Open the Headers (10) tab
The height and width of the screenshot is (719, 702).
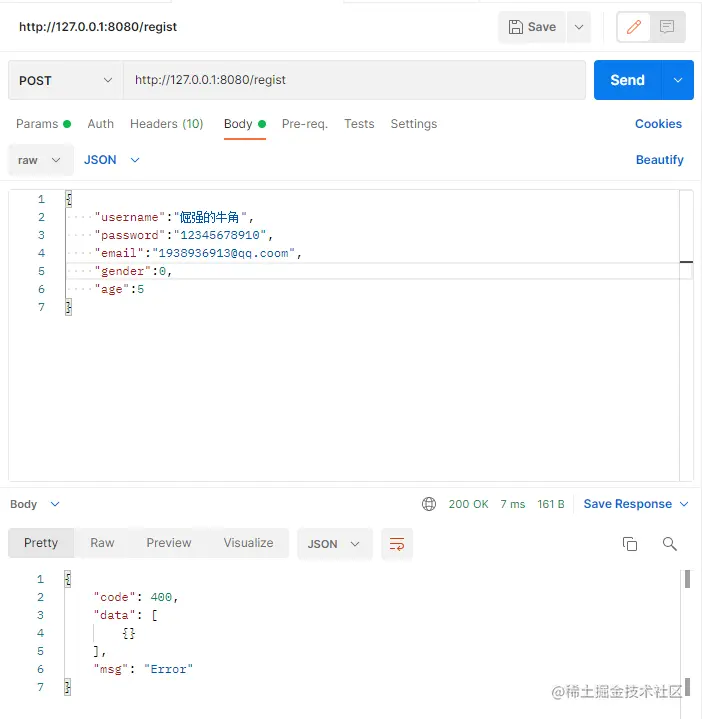pyautogui.click(x=166, y=124)
